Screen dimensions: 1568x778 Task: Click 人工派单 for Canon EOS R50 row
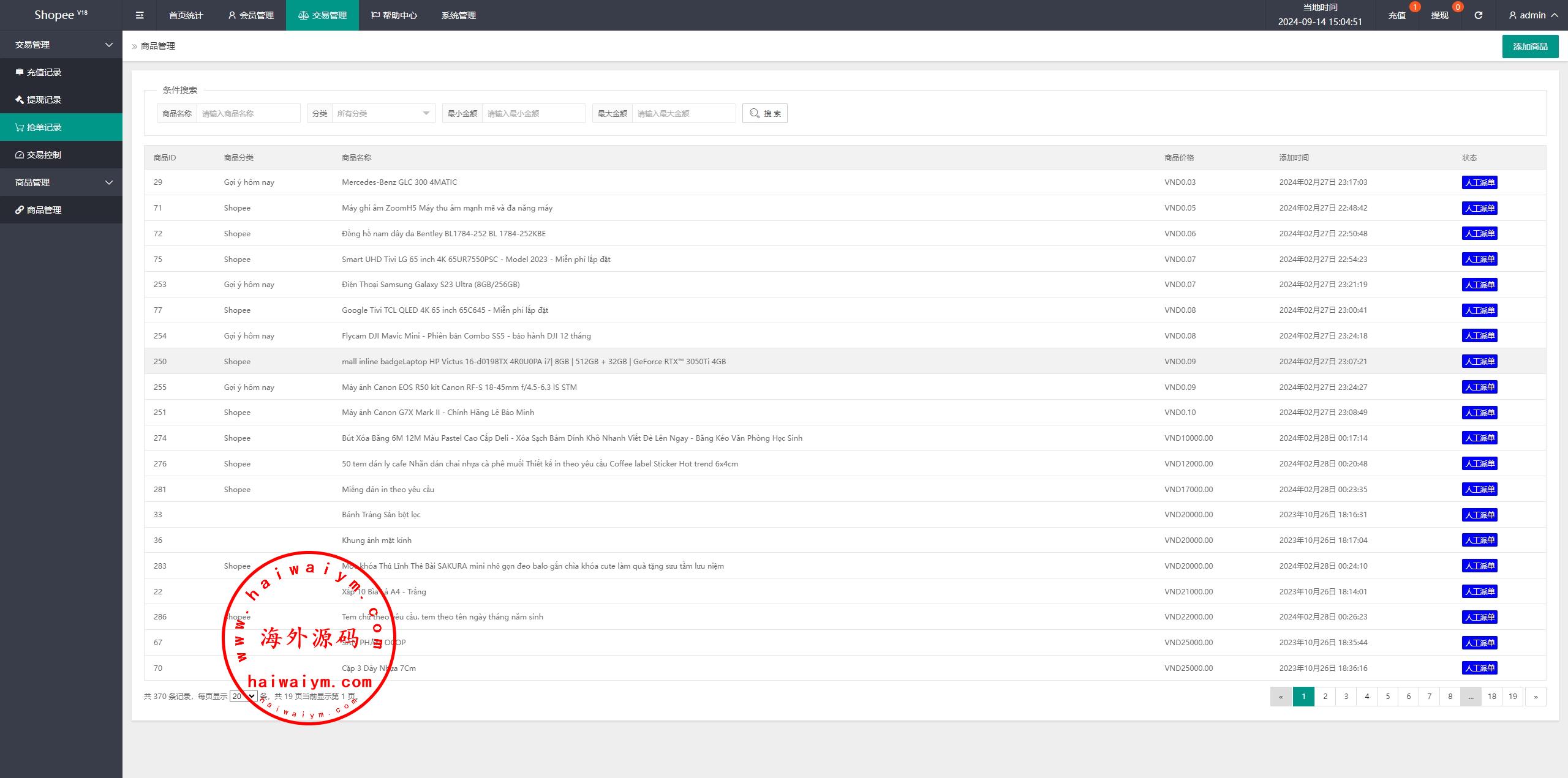1480,387
